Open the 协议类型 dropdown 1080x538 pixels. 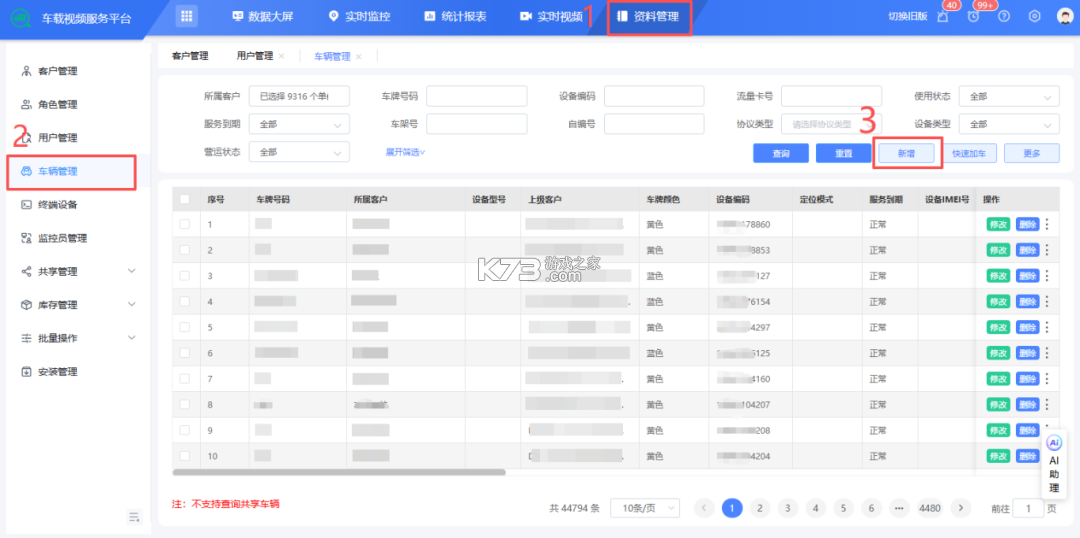[x=831, y=125]
